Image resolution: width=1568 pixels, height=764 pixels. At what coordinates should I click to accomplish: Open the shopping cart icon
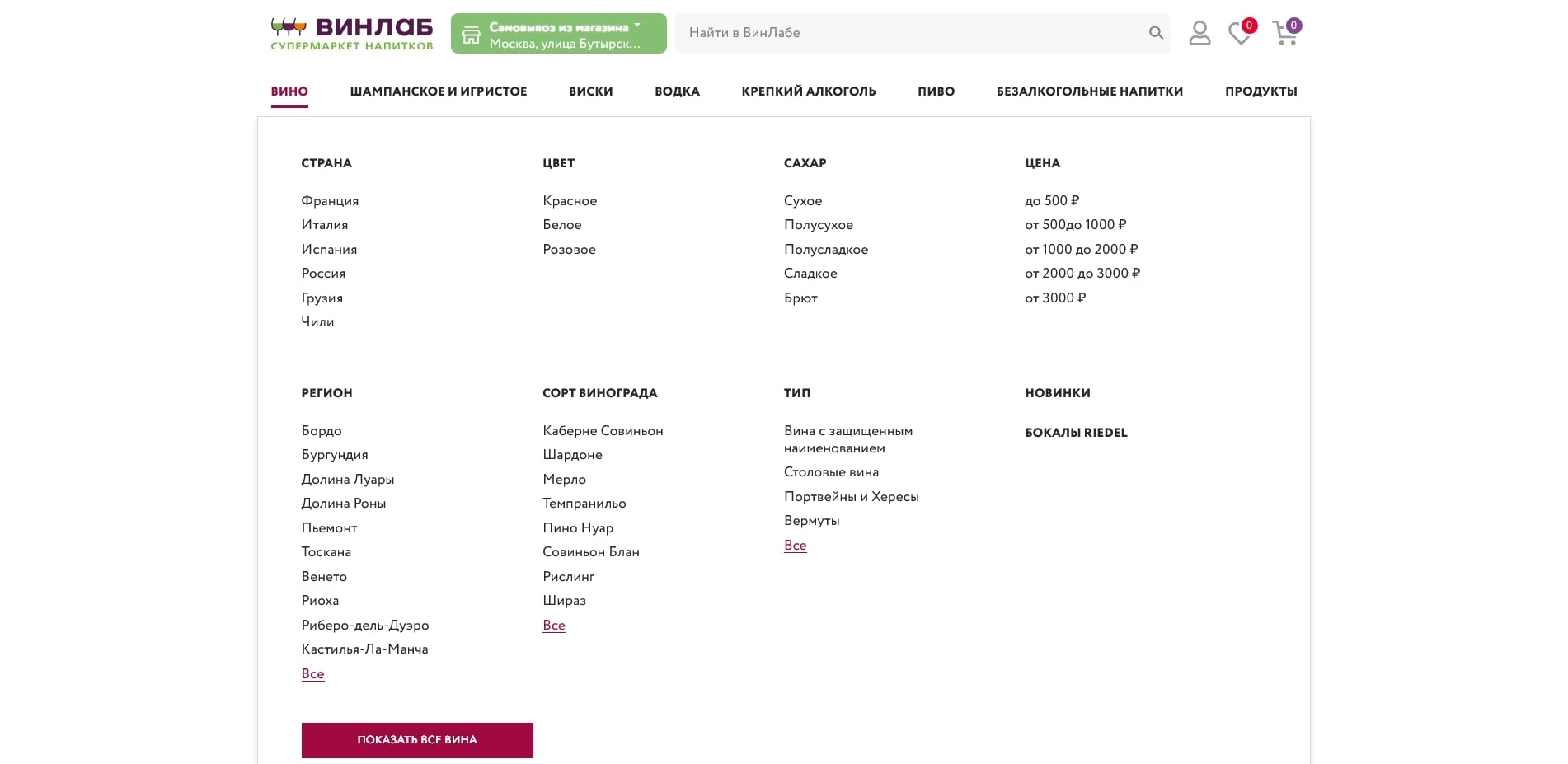1284,34
